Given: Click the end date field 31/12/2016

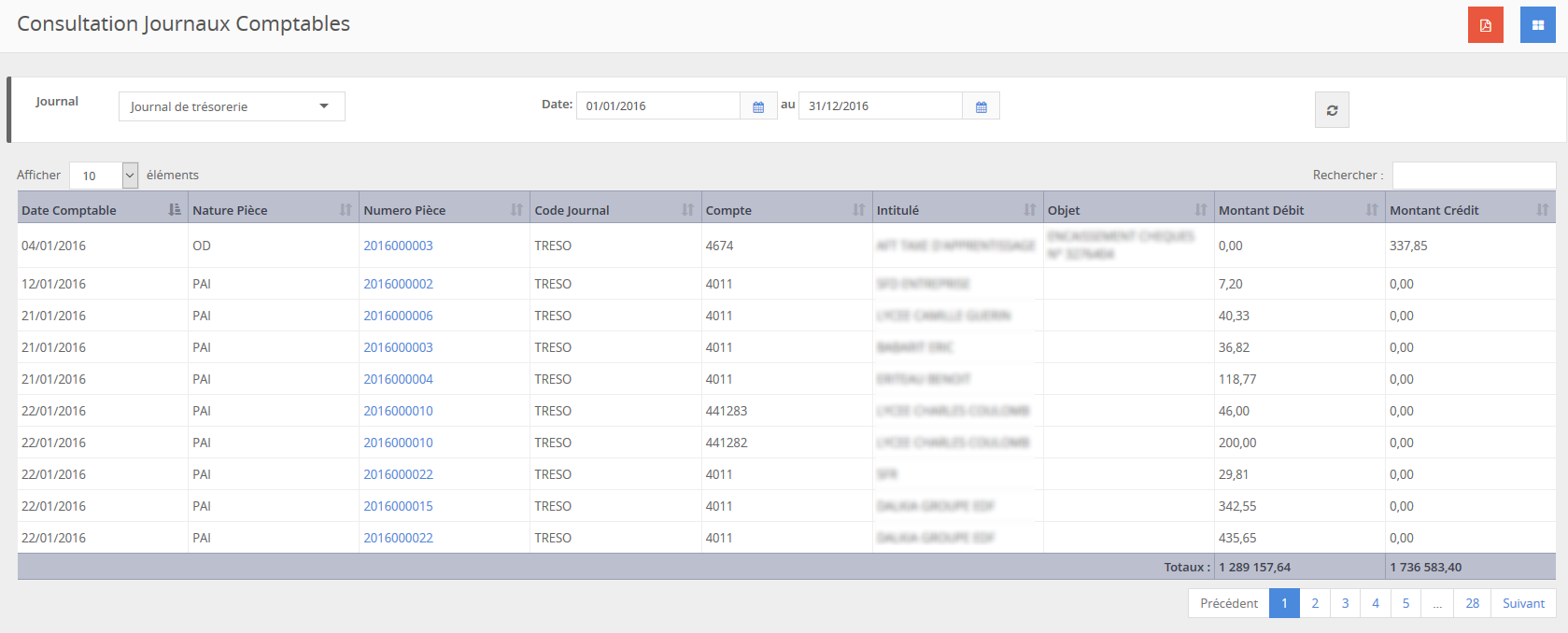Looking at the screenshot, I should (880, 106).
